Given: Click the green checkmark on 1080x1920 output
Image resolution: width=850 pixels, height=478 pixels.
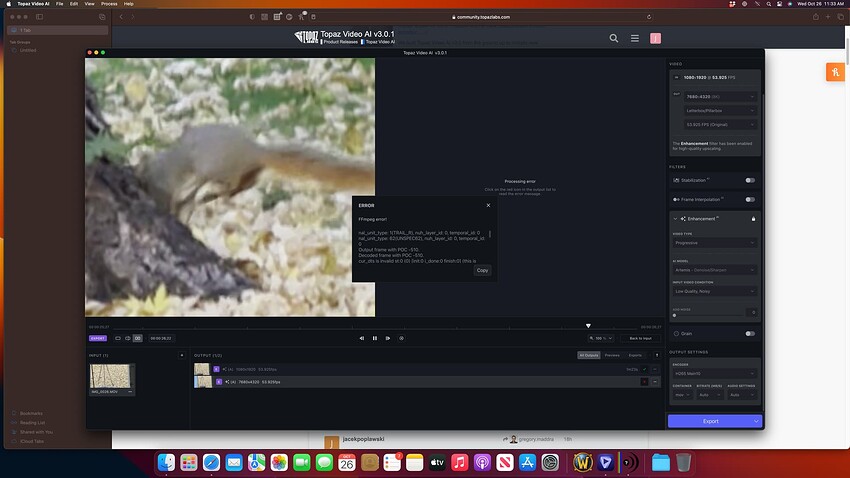Looking at the screenshot, I should coord(645,369).
